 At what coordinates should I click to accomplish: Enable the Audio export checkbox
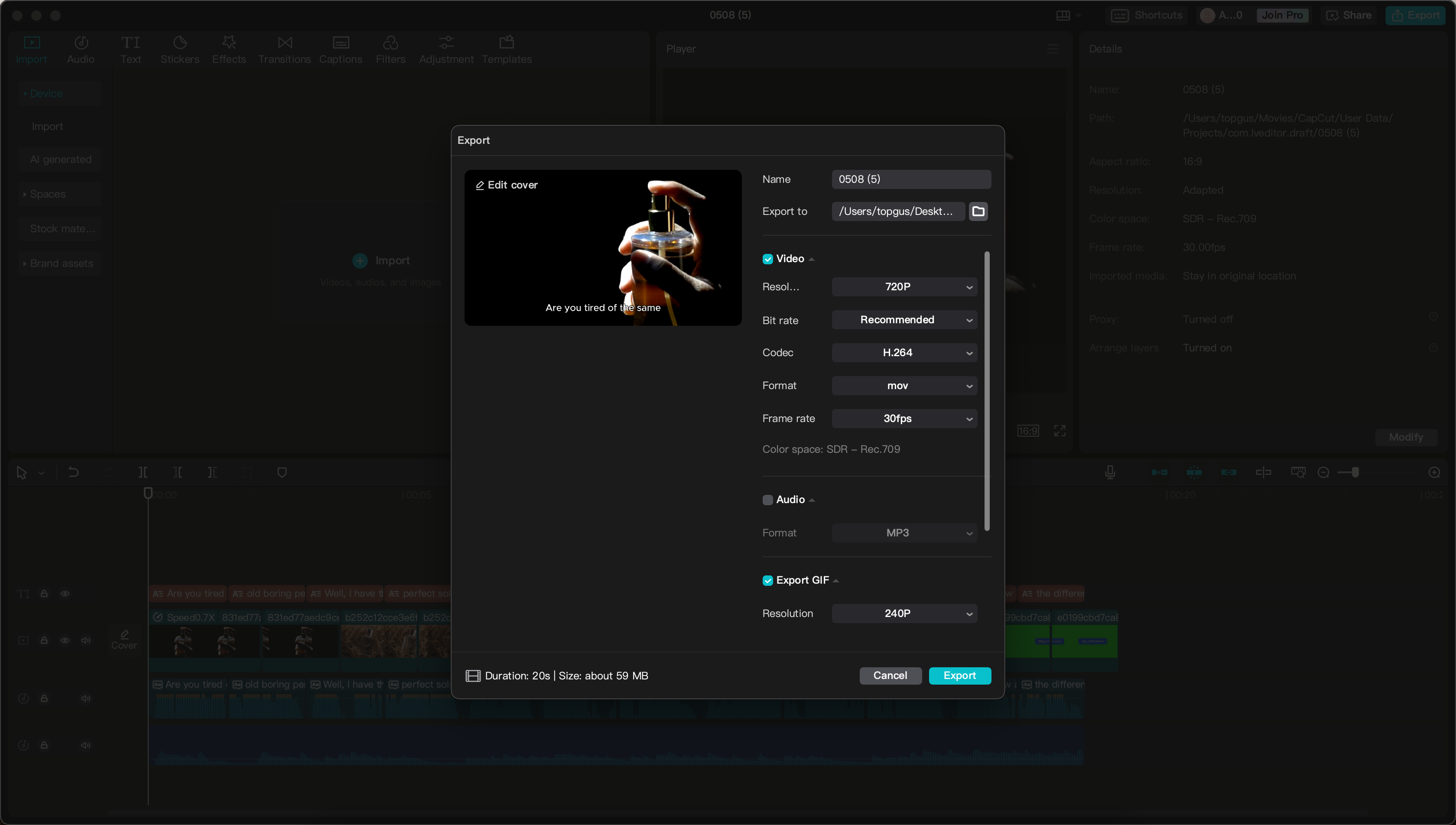click(x=768, y=500)
